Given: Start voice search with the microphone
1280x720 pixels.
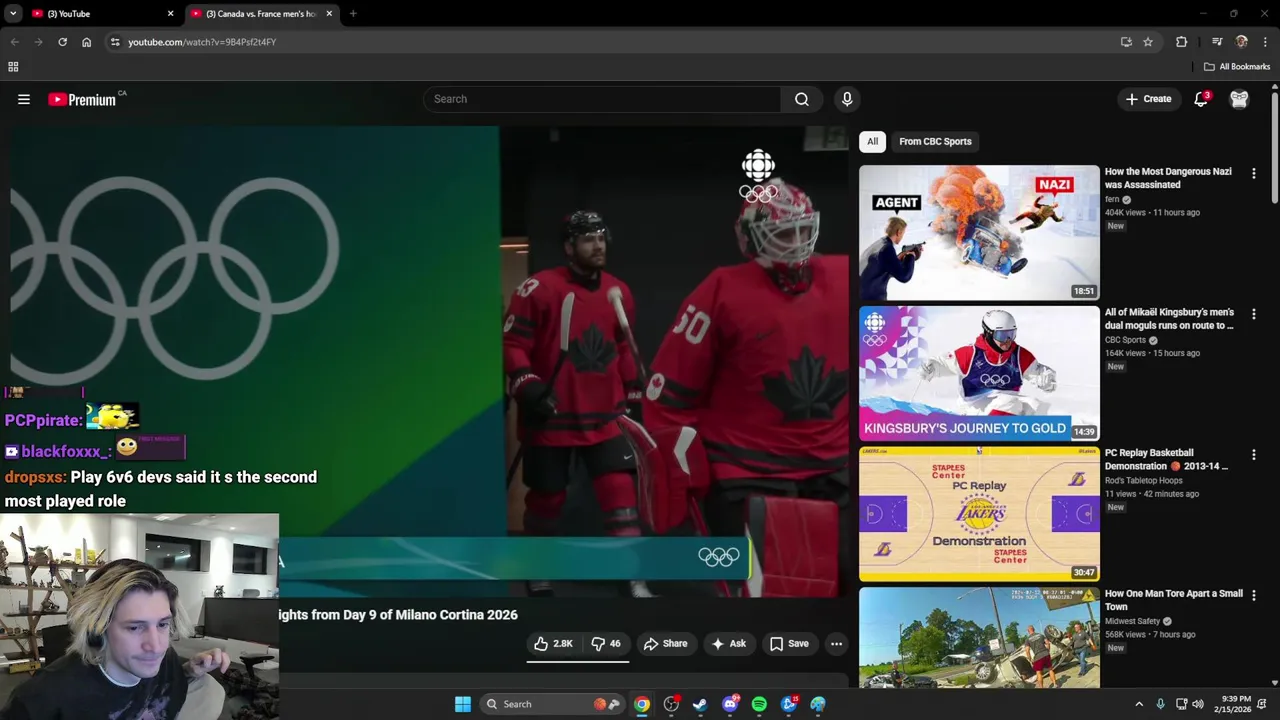Looking at the screenshot, I should tap(847, 99).
